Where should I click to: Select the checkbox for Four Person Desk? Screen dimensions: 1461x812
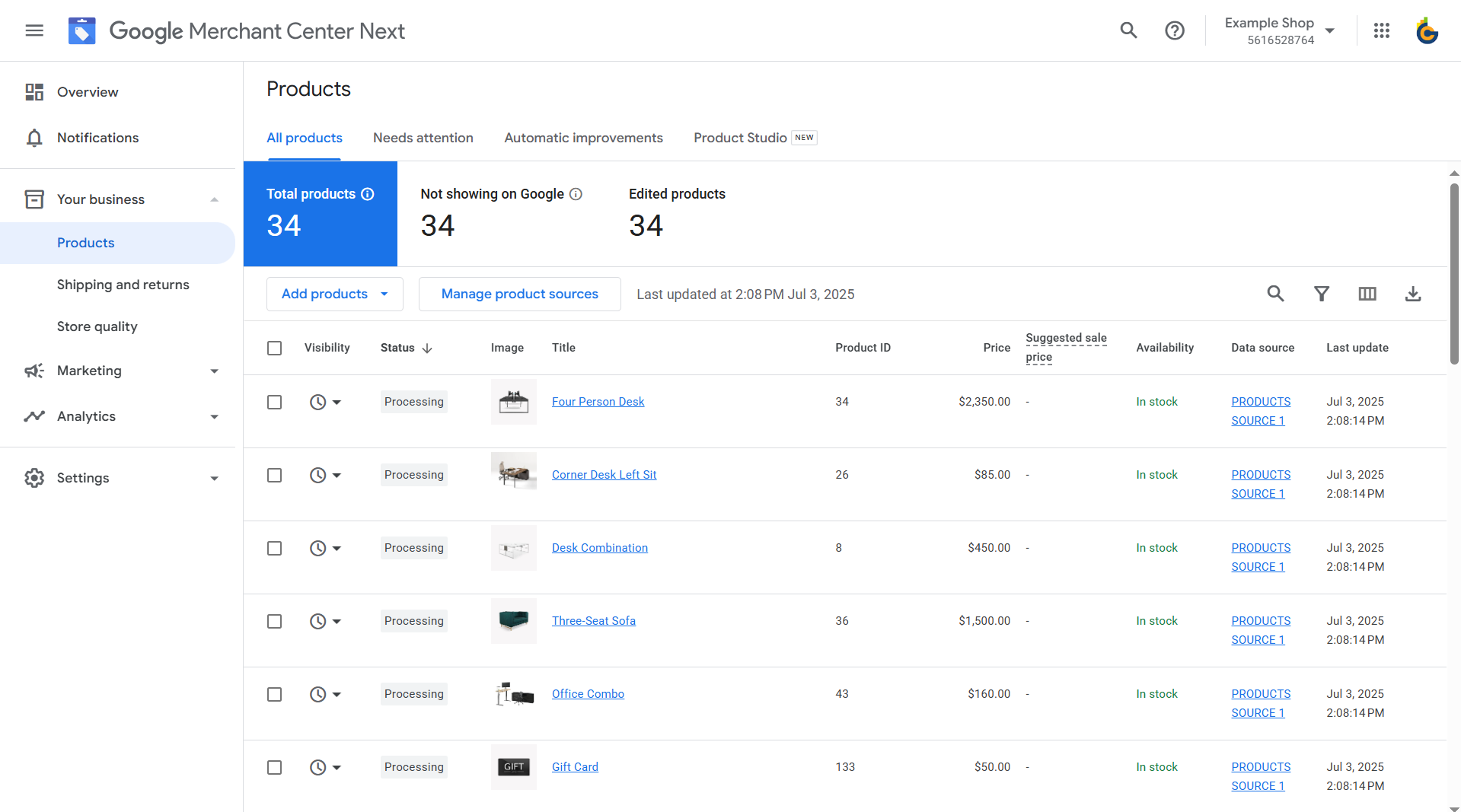(274, 402)
